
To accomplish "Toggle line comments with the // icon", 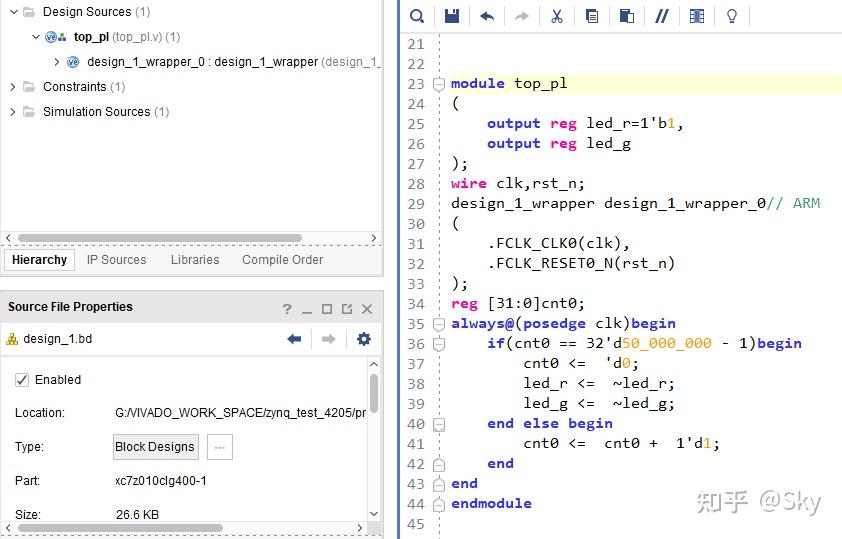I will click(662, 16).
